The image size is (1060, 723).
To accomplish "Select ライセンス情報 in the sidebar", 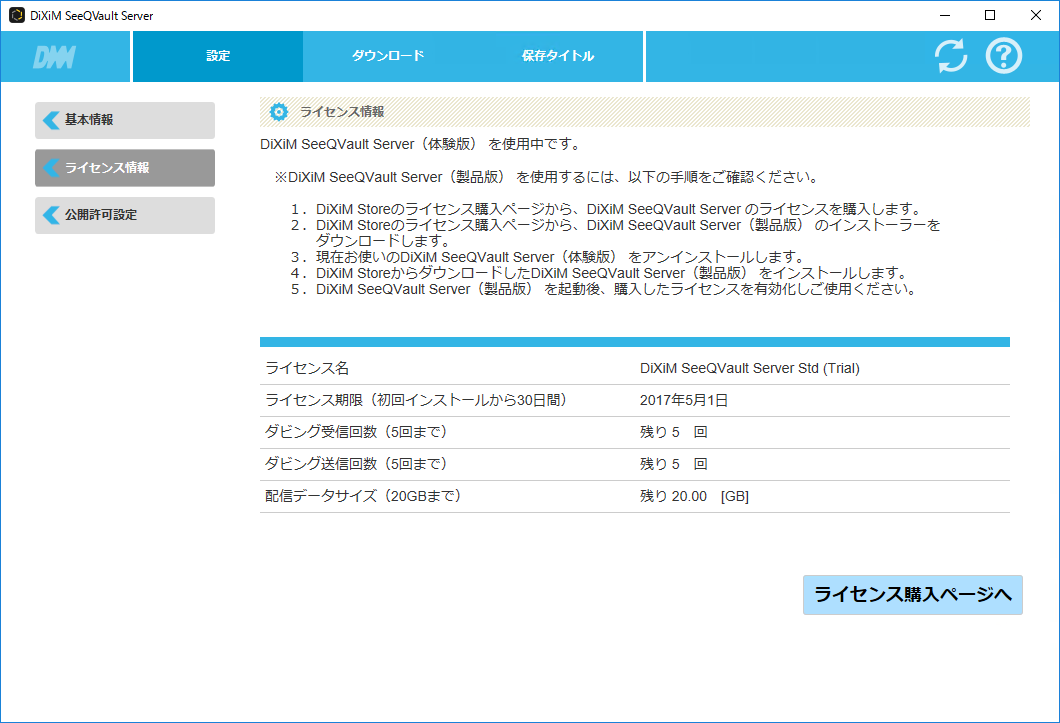I will (124, 168).
